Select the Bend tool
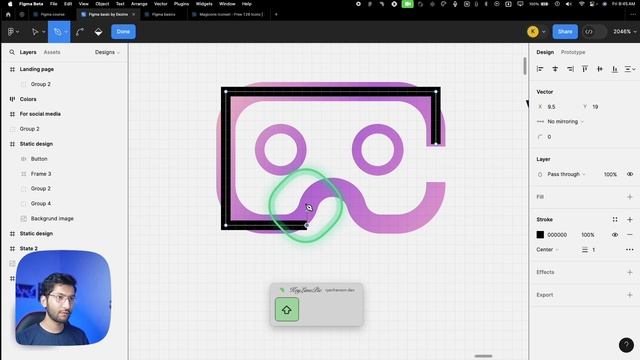This screenshot has width=640, height=360. 80,31
